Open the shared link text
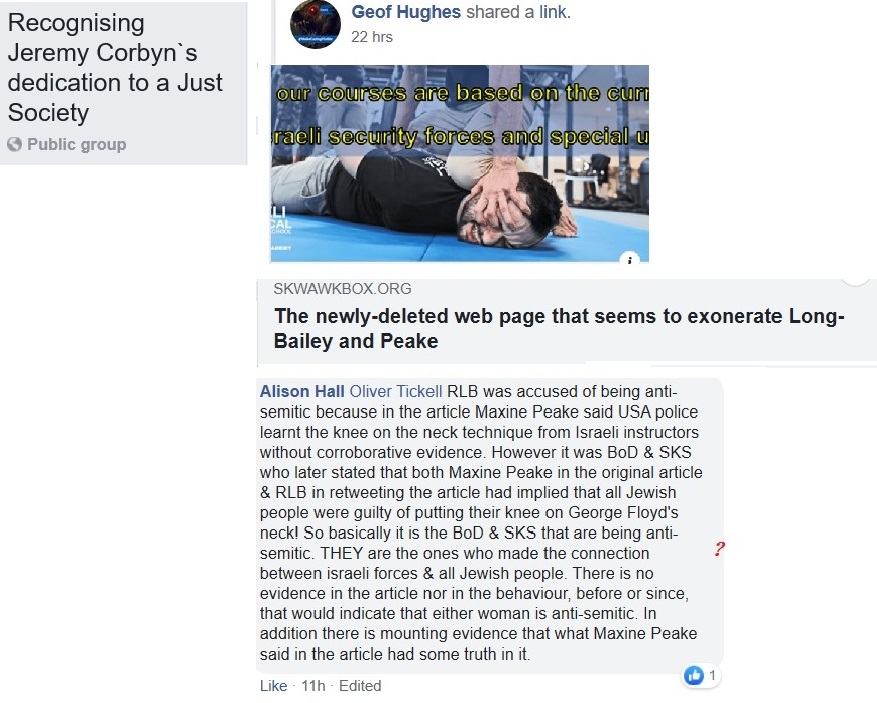 click(554, 12)
